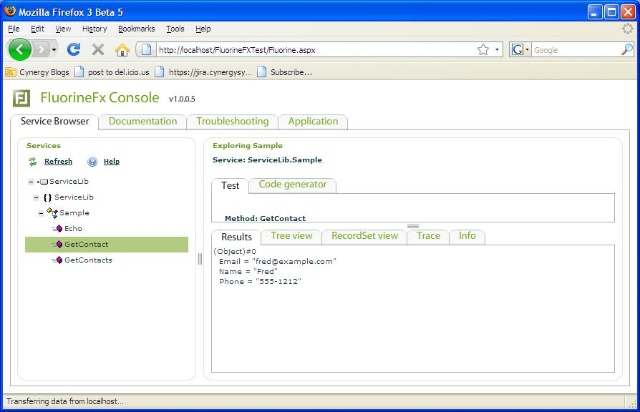Collapse the top ServiceLib assembly node
640x412 pixels.
31,182
